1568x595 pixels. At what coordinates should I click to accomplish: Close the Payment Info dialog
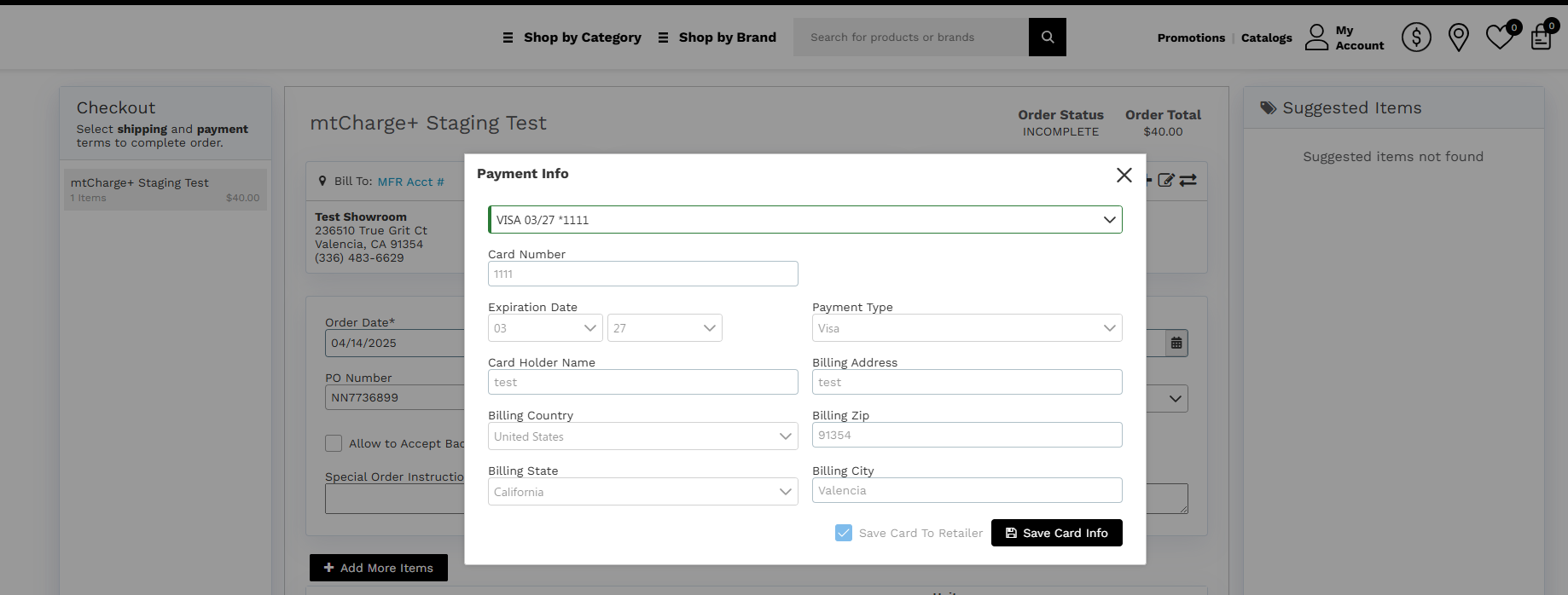(1124, 175)
